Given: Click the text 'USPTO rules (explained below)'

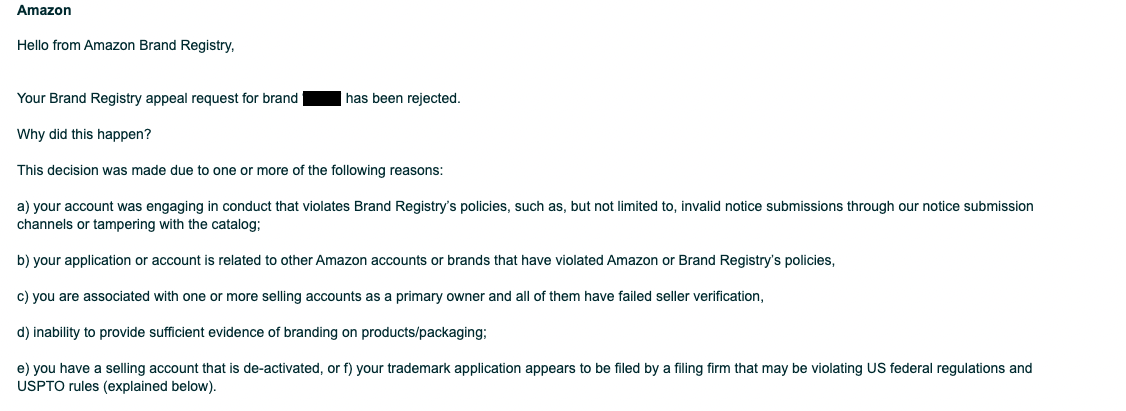Looking at the screenshot, I should click(x=116, y=387).
